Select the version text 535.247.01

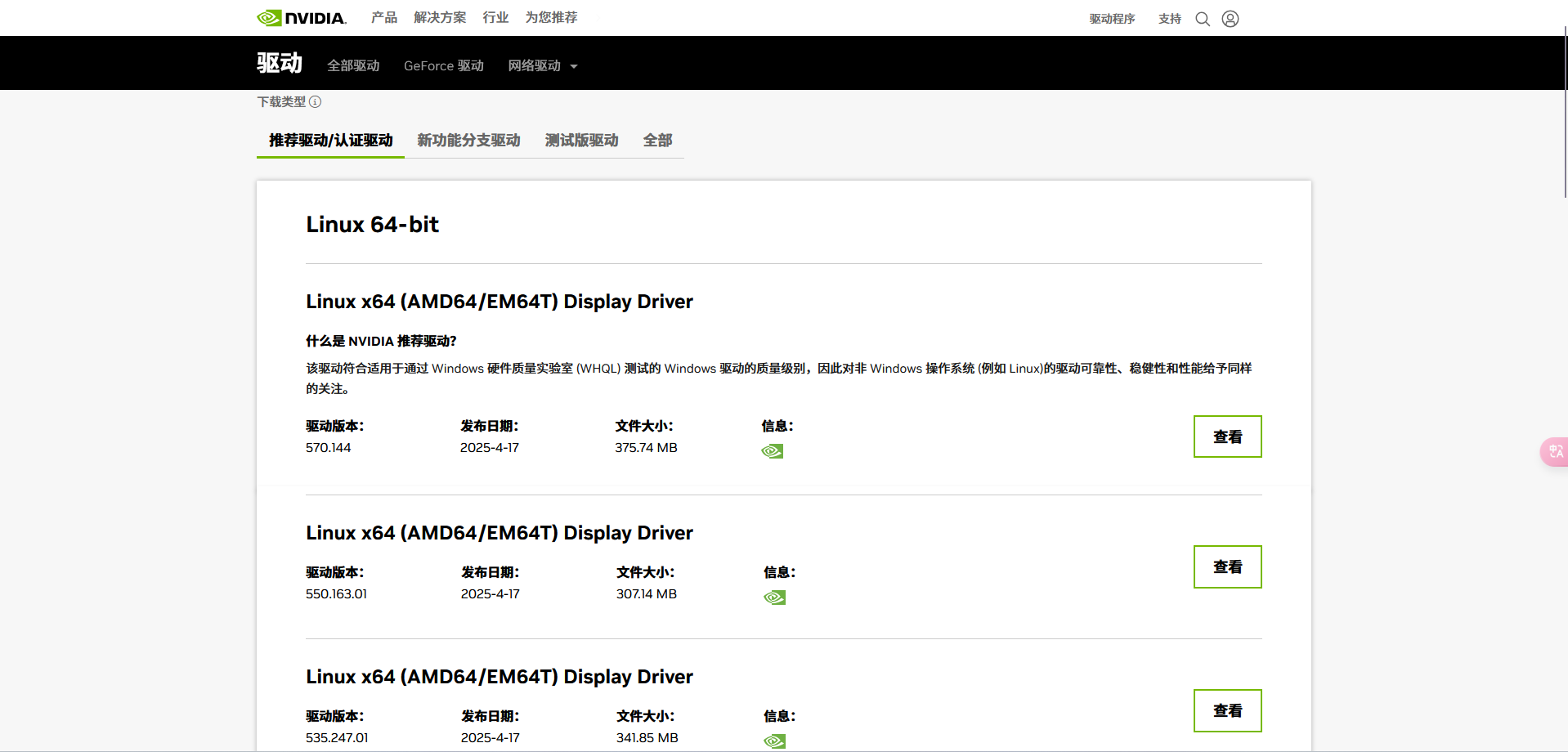pyautogui.click(x=338, y=738)
